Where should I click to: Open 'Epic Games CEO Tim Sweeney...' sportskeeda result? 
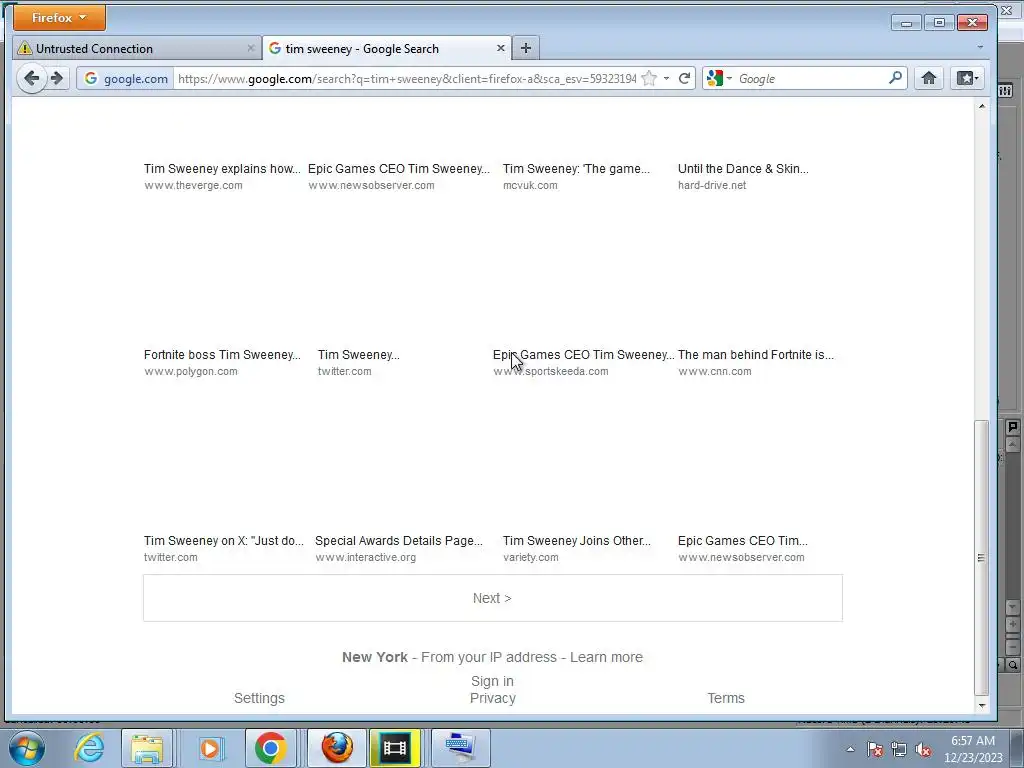click(x=583, y=355)
